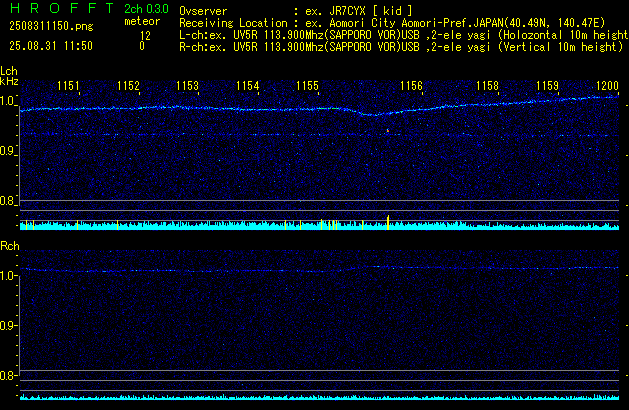Click the kHz axis unit label
The height and width of the screenshot is (410, 629).
9,81
